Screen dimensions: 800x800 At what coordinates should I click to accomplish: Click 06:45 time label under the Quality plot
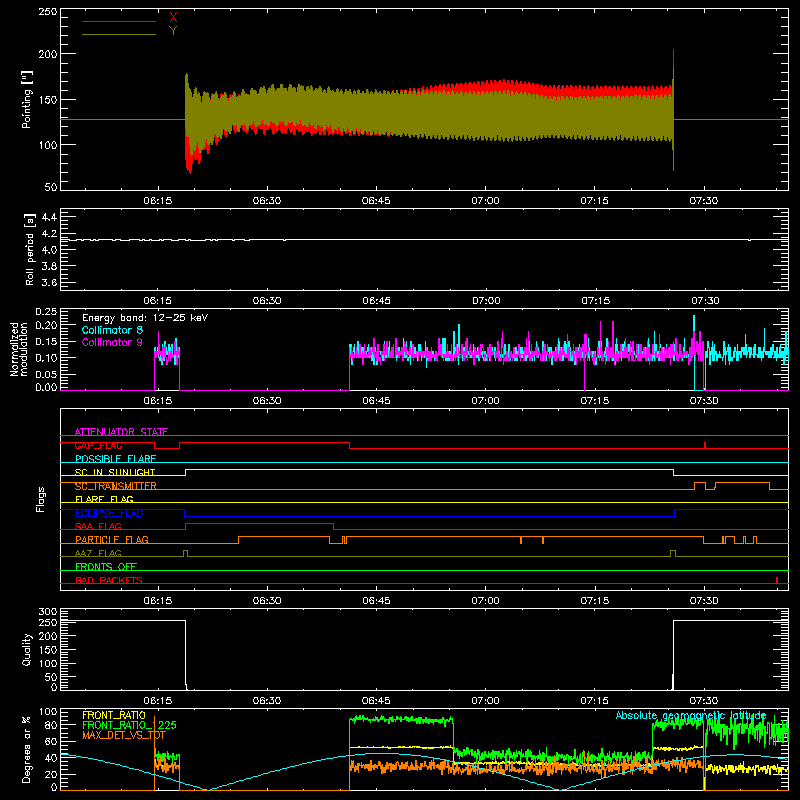pyautogui.click(x=376, y=701)
